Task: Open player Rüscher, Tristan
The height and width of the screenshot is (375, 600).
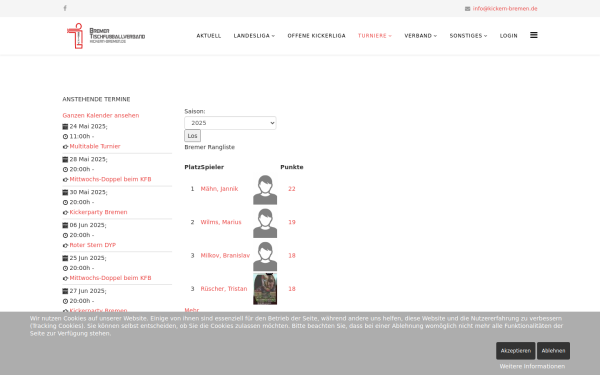Action: pyautogui.click(x=224, y=289)
